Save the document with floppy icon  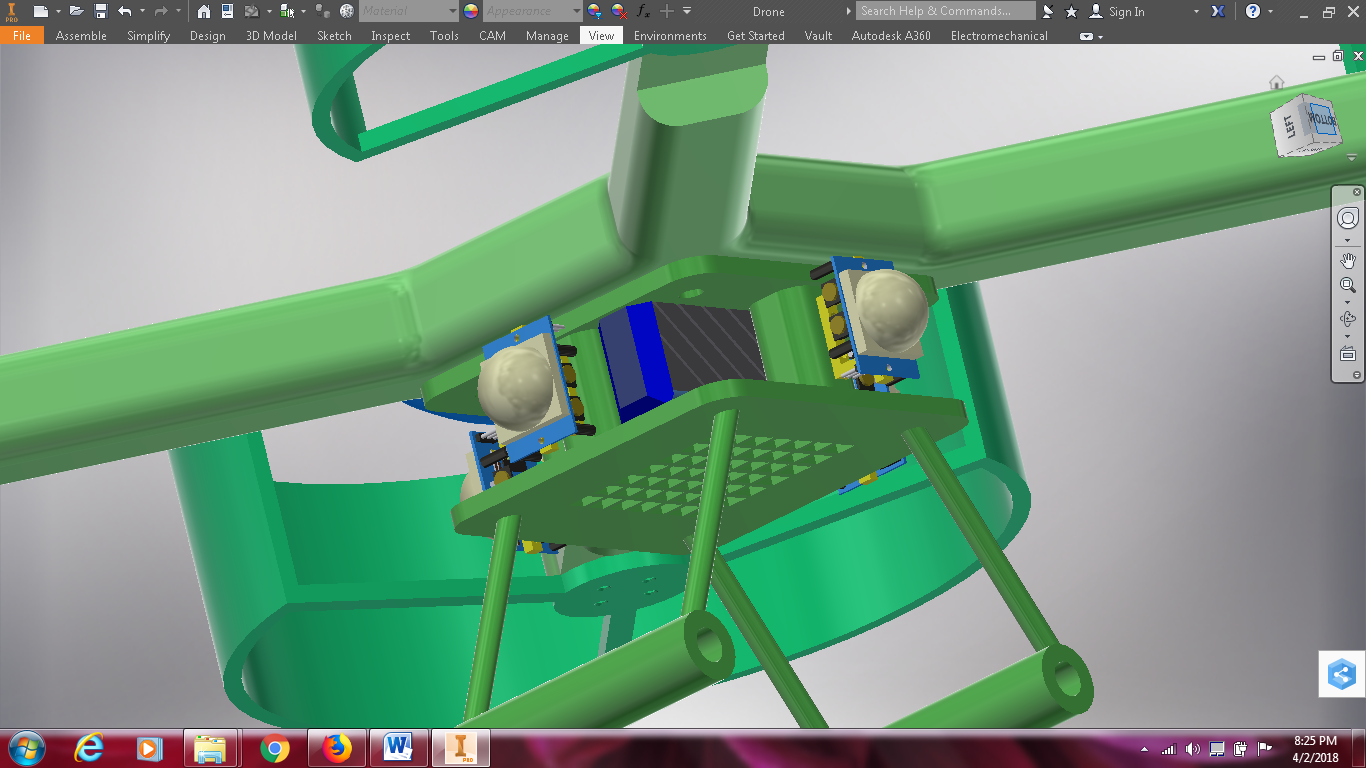(101, 11)
